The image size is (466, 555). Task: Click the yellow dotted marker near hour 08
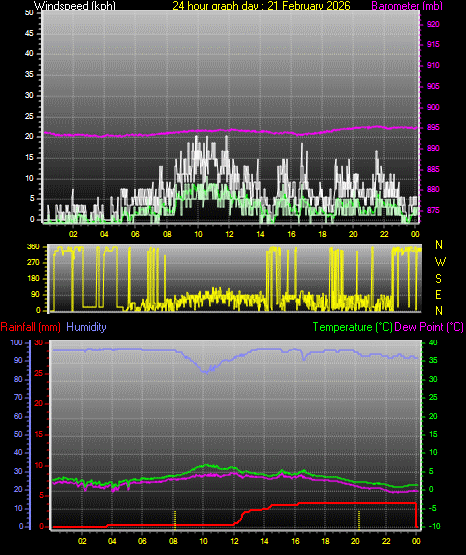click(174, 520)
